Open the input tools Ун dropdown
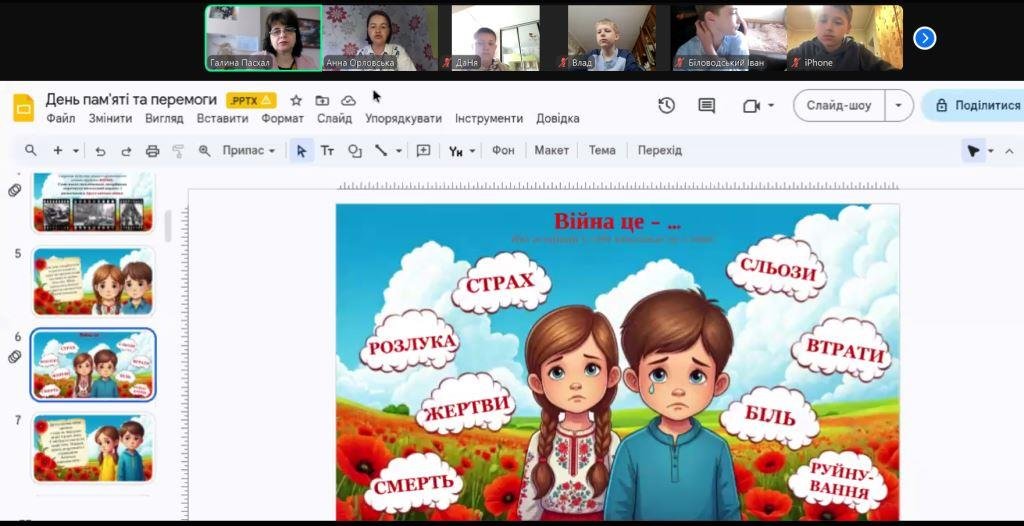 pyautogui.click(x=462, y=151)
